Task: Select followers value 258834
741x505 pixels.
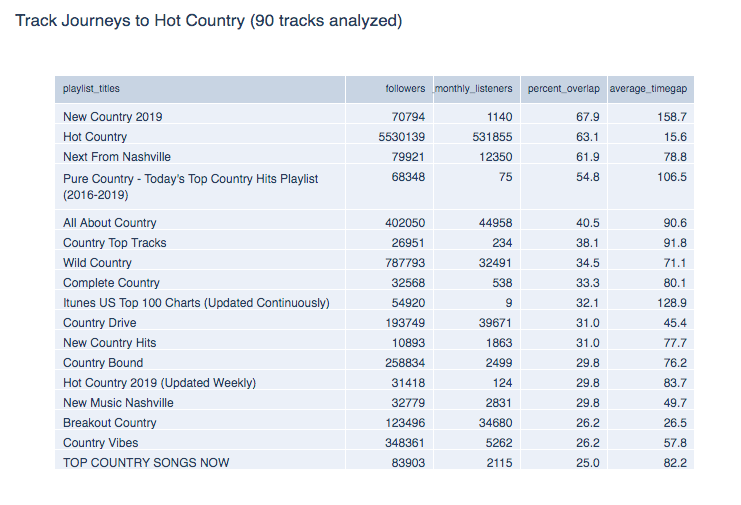Action: (405, 362)
